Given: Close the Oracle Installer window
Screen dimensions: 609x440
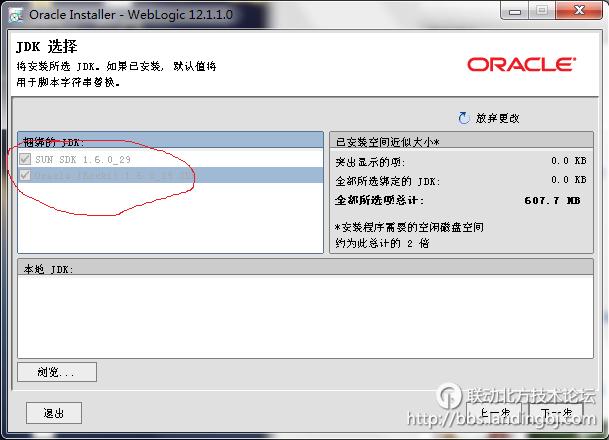Looking at the screenshot, I should coord(579,10).
